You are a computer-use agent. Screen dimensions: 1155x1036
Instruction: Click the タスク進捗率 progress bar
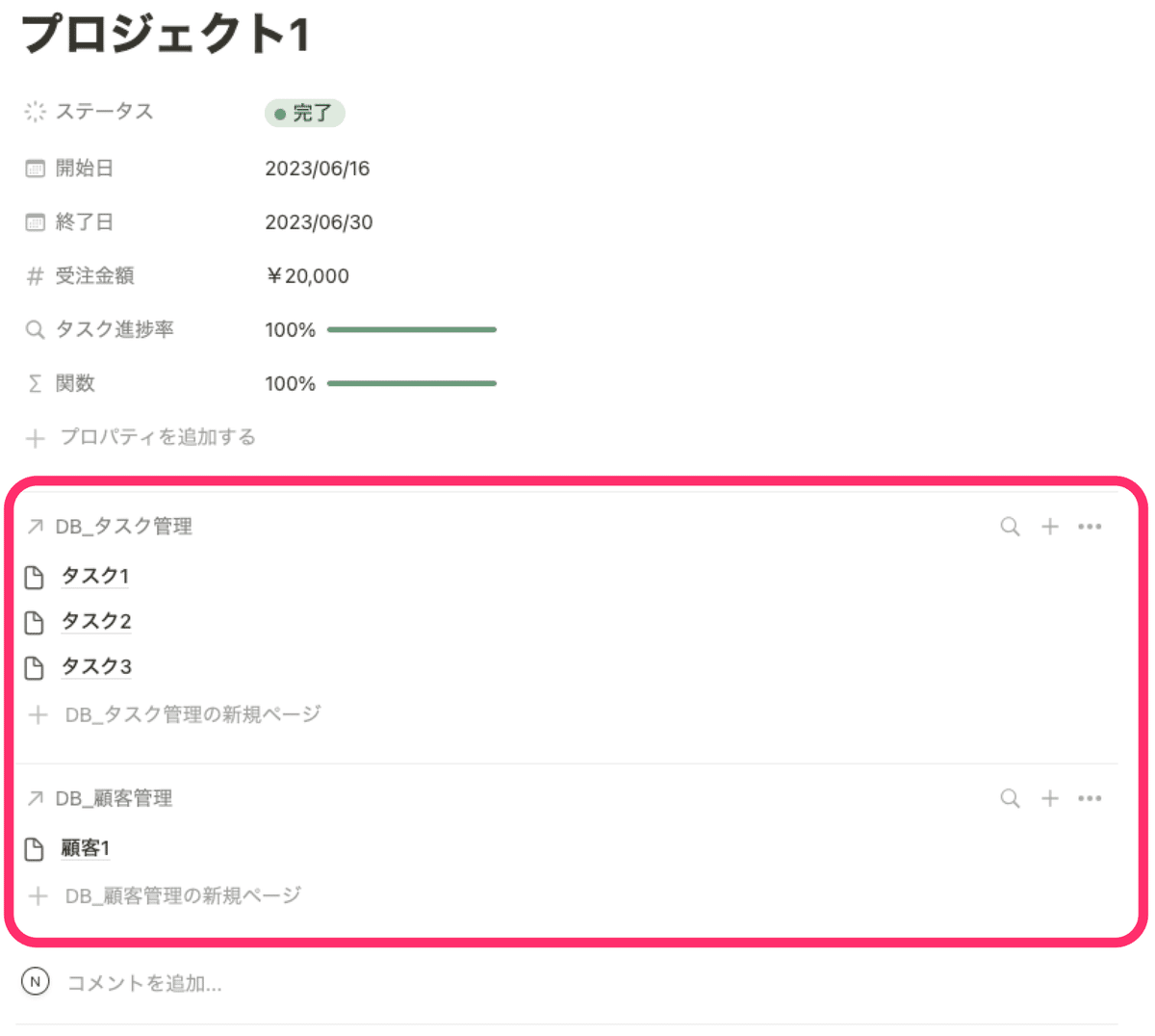[412, 329]
